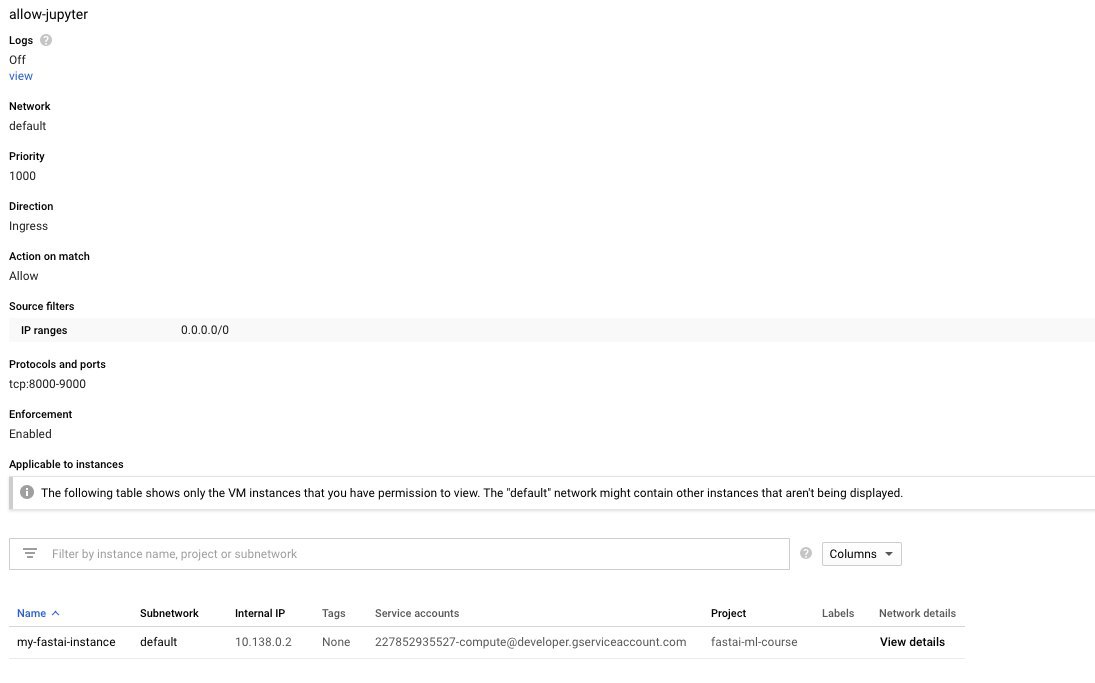Open the my-fastai-instance row entry
The width and height of the screenshot is (1095, 683).
66,642
